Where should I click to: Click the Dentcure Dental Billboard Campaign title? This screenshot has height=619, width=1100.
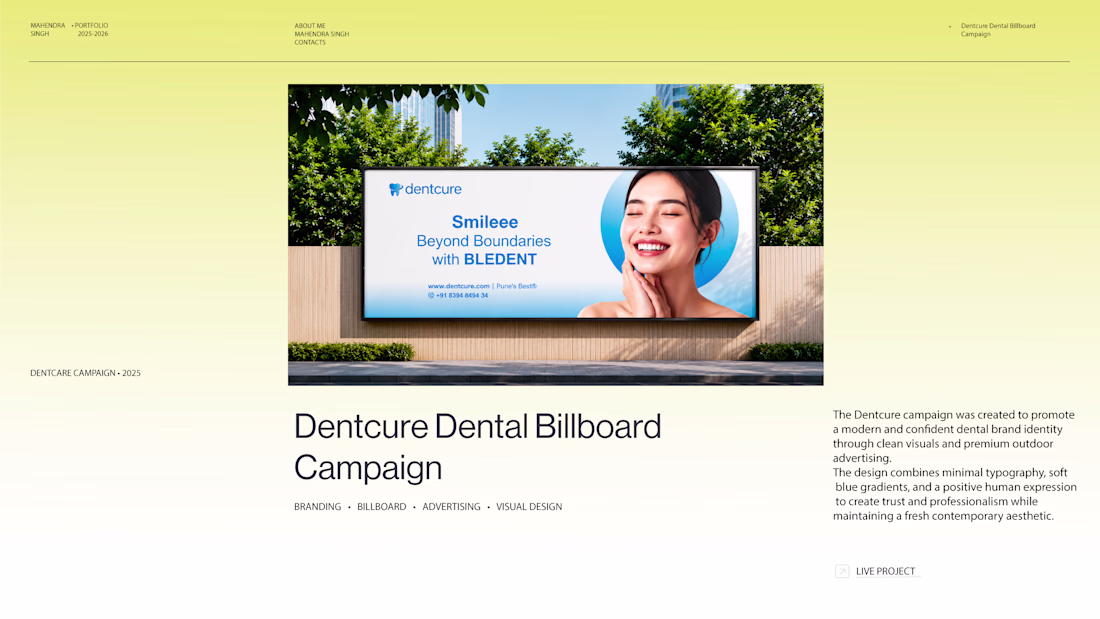[477, 446]
